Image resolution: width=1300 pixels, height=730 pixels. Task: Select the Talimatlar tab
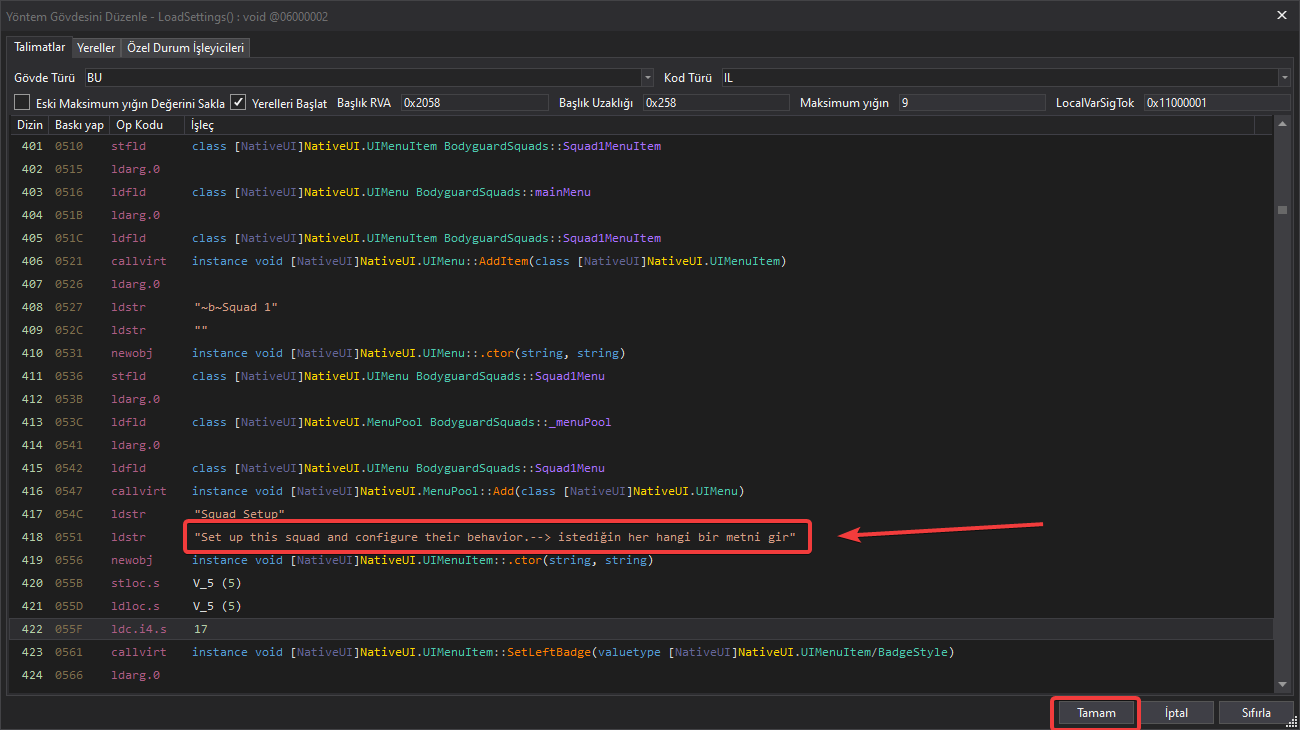[x=40, y=47]
